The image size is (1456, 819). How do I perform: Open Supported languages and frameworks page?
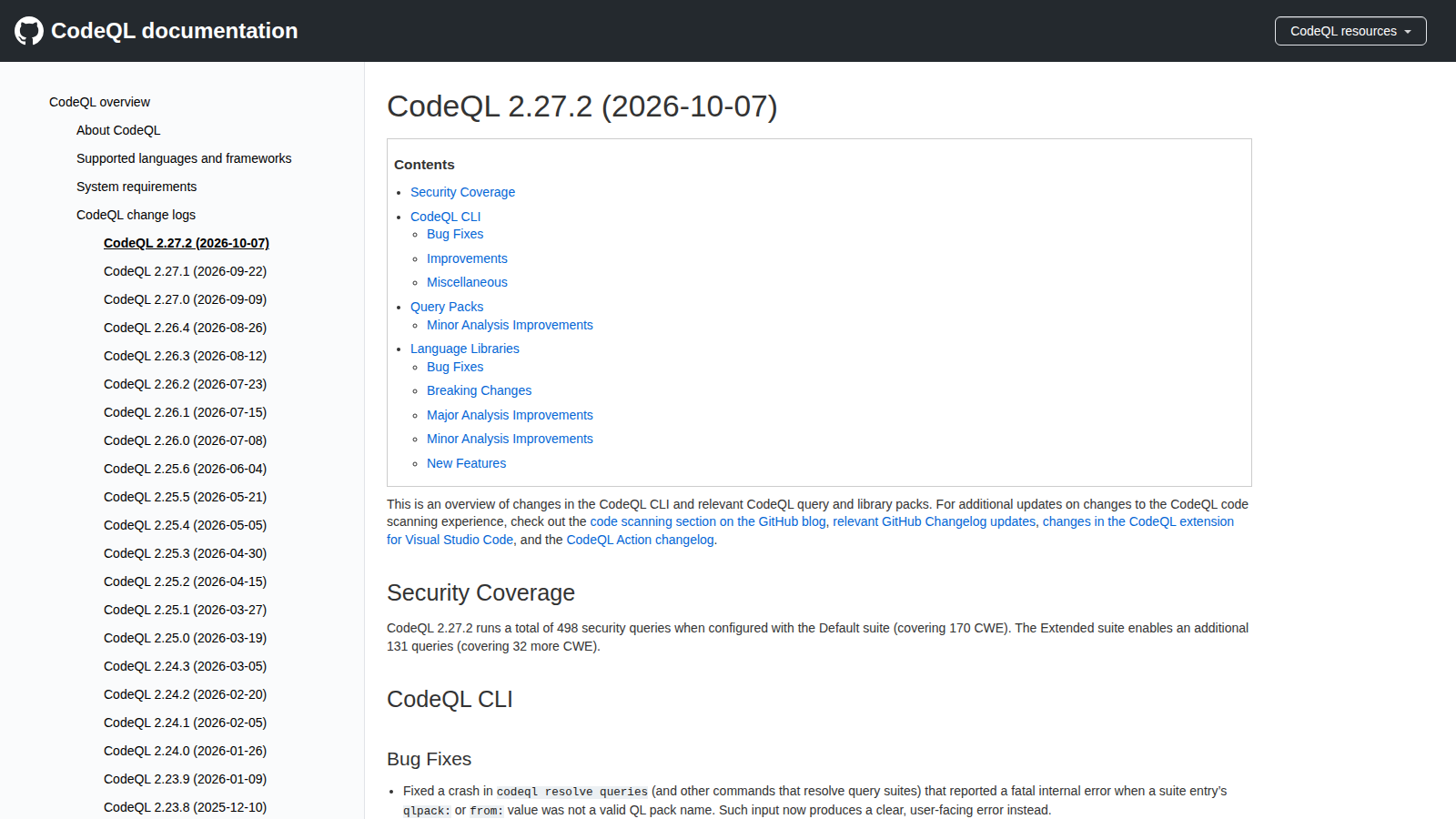(x=184, y=158)
